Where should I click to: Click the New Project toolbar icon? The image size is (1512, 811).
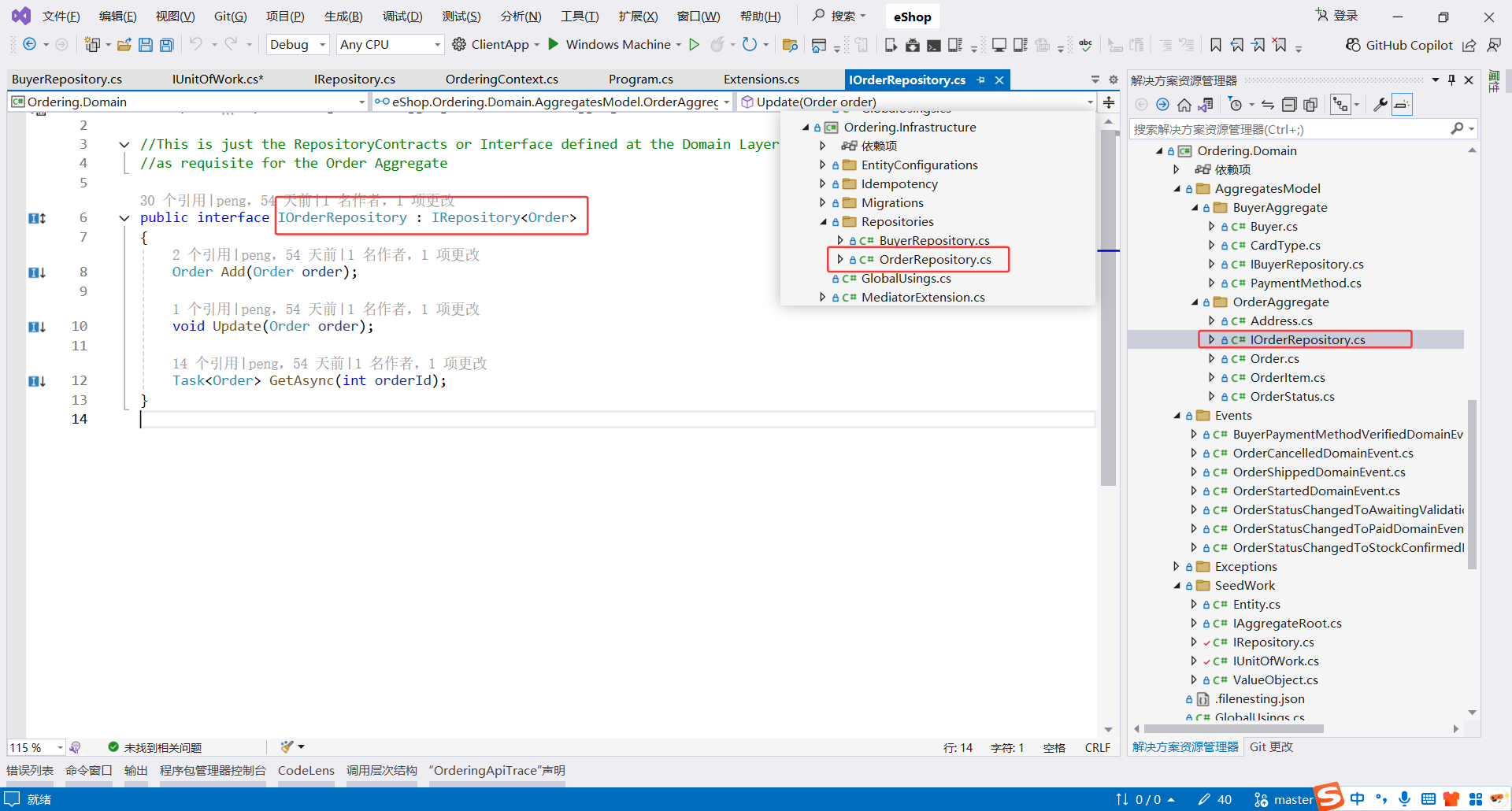[93, 45]
